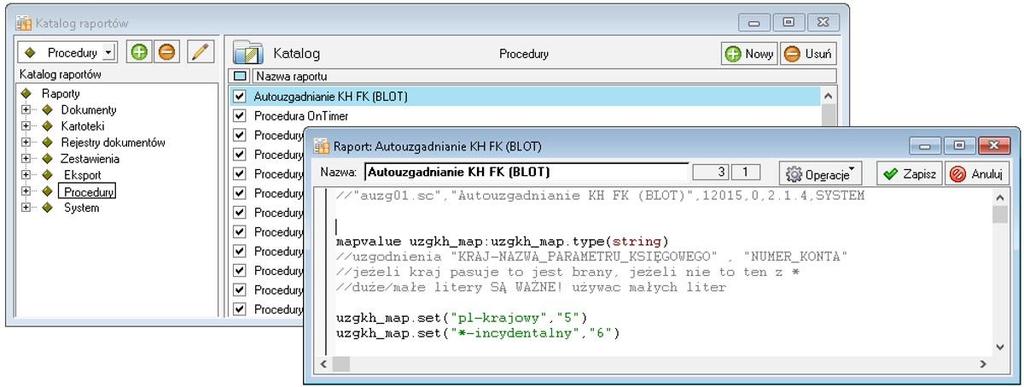Click the Usuń button with minus icon

pos(808,54)
